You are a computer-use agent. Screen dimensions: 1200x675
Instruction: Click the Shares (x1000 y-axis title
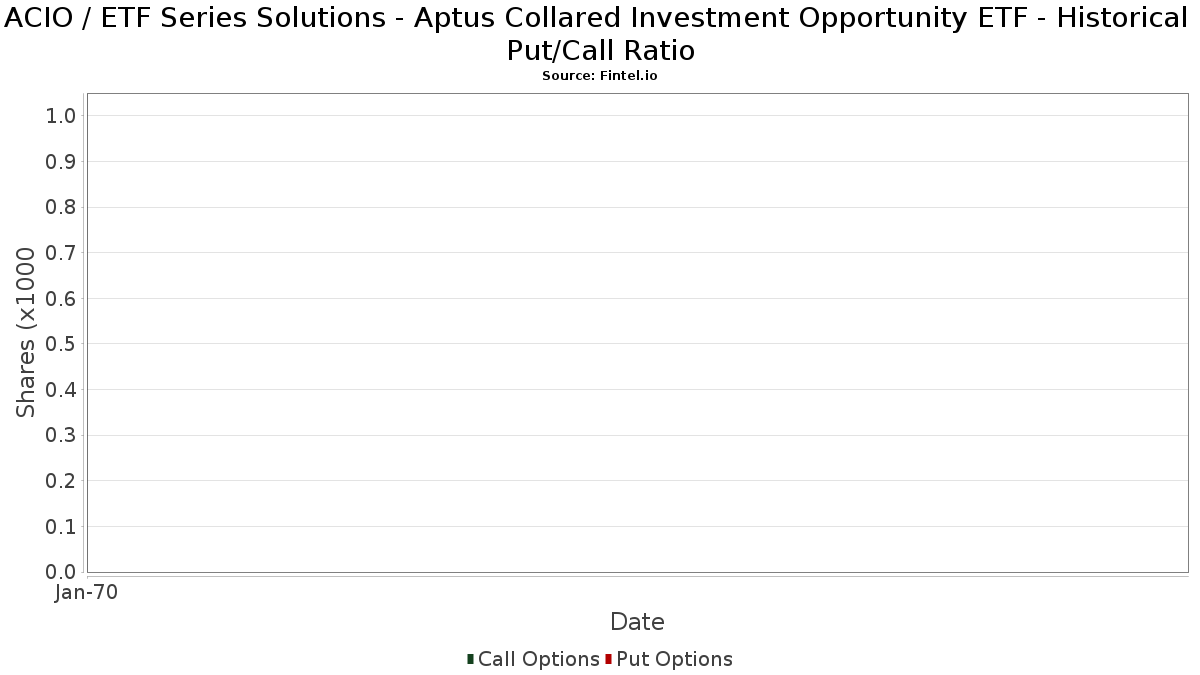tap(27, 333)
